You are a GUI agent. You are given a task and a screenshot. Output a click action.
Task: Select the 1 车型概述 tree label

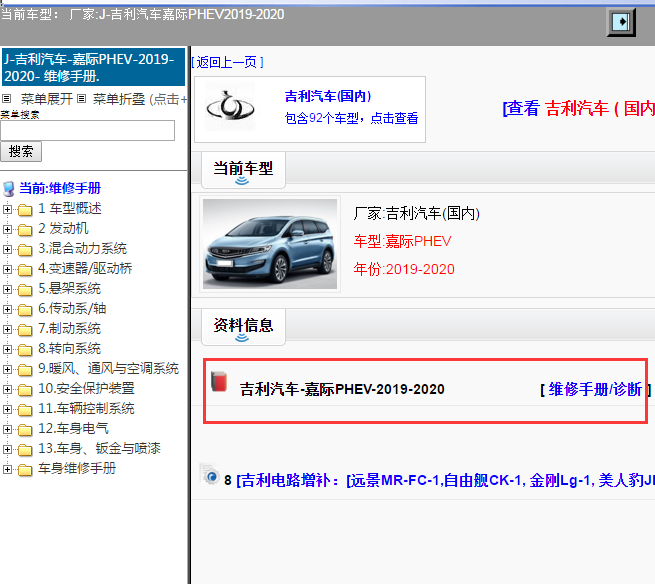pos(70,208)
